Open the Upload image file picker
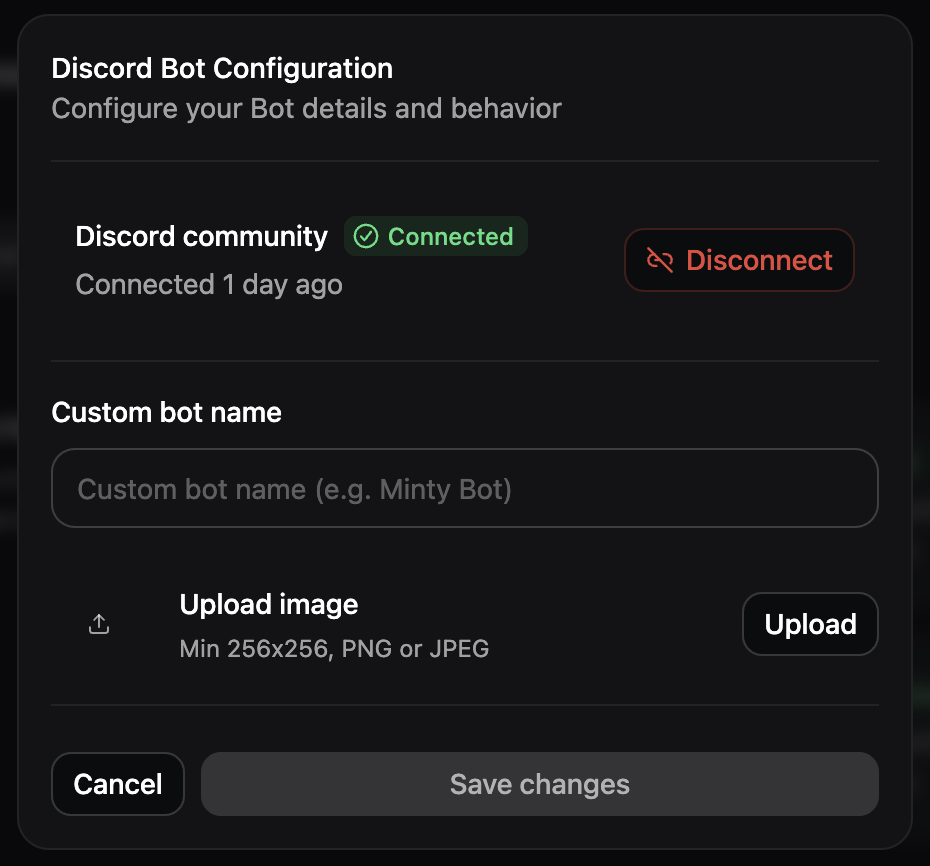930x866 pixels. point(810,623)
